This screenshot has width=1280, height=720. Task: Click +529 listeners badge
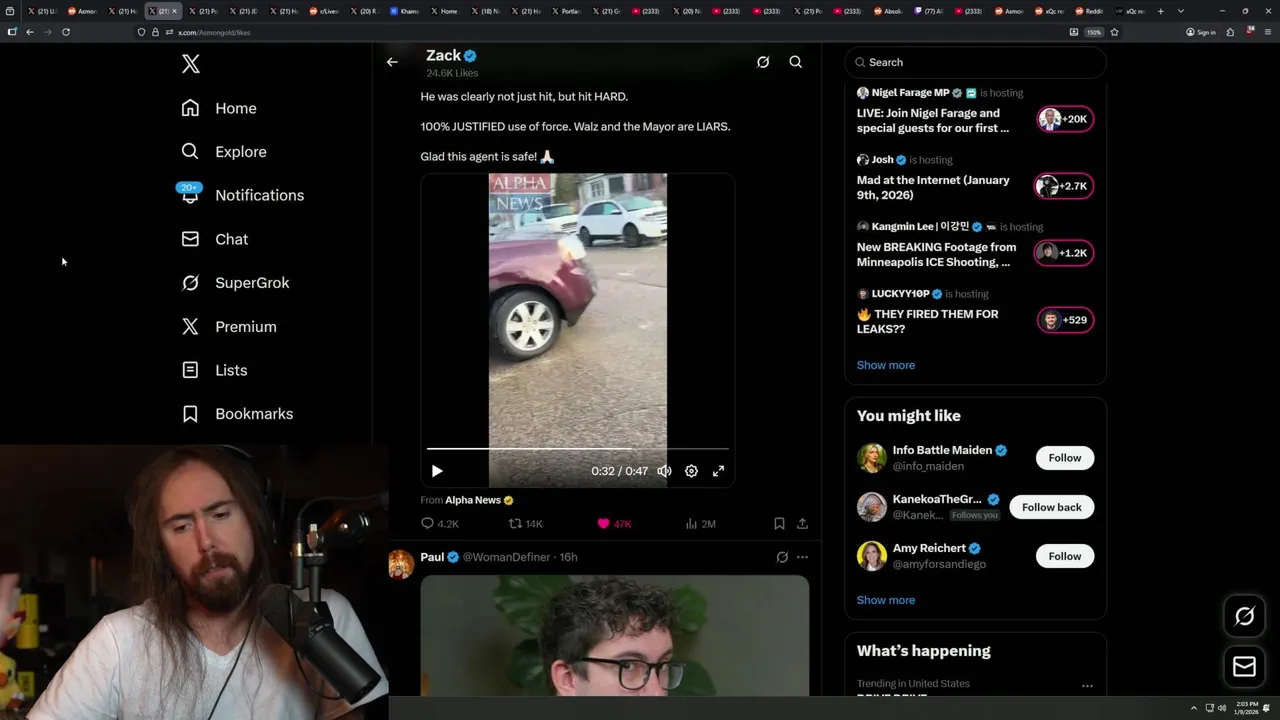coord(1065,320)
